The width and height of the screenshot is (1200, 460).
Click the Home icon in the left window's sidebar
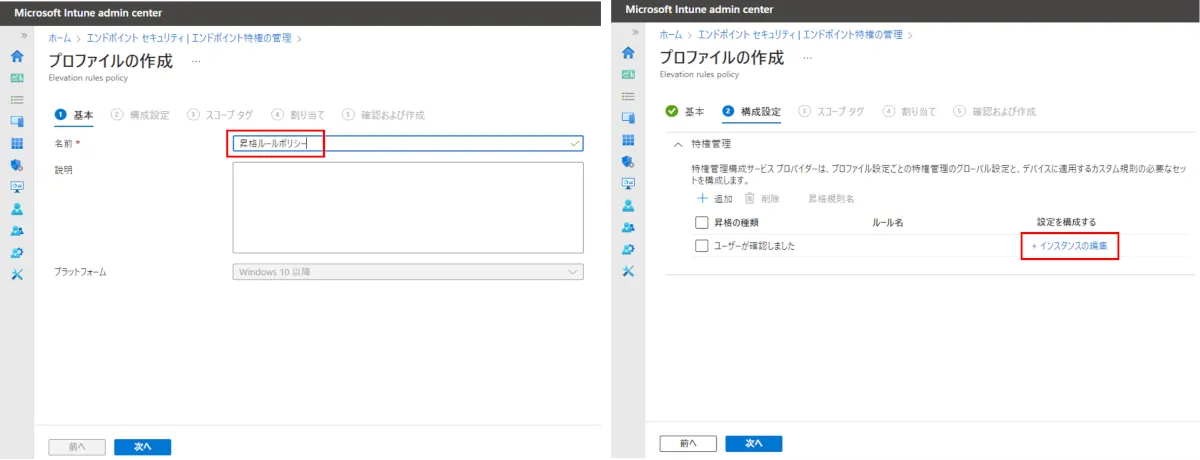[17, 57]
